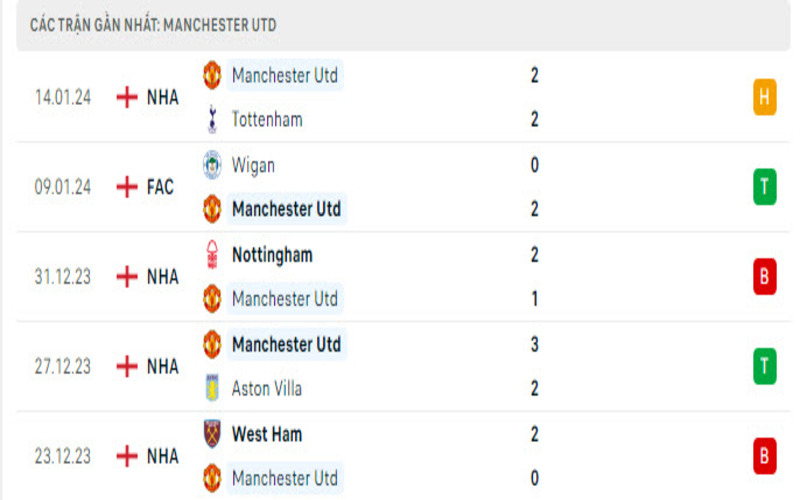The height and width of the screenshot is (500, 800).
Task: Click the Tottenham club crest icon
Action: (212, 119)
